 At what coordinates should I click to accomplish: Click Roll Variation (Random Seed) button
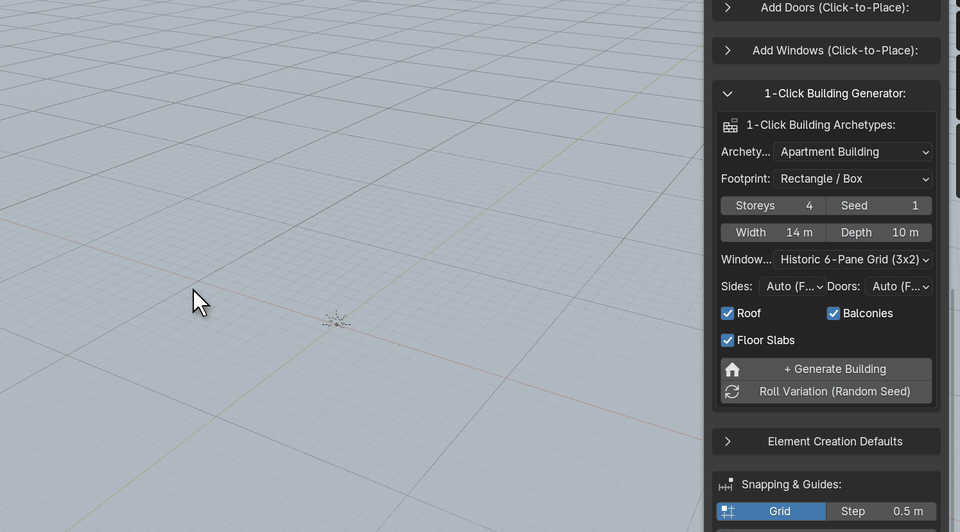coord(826,392)
